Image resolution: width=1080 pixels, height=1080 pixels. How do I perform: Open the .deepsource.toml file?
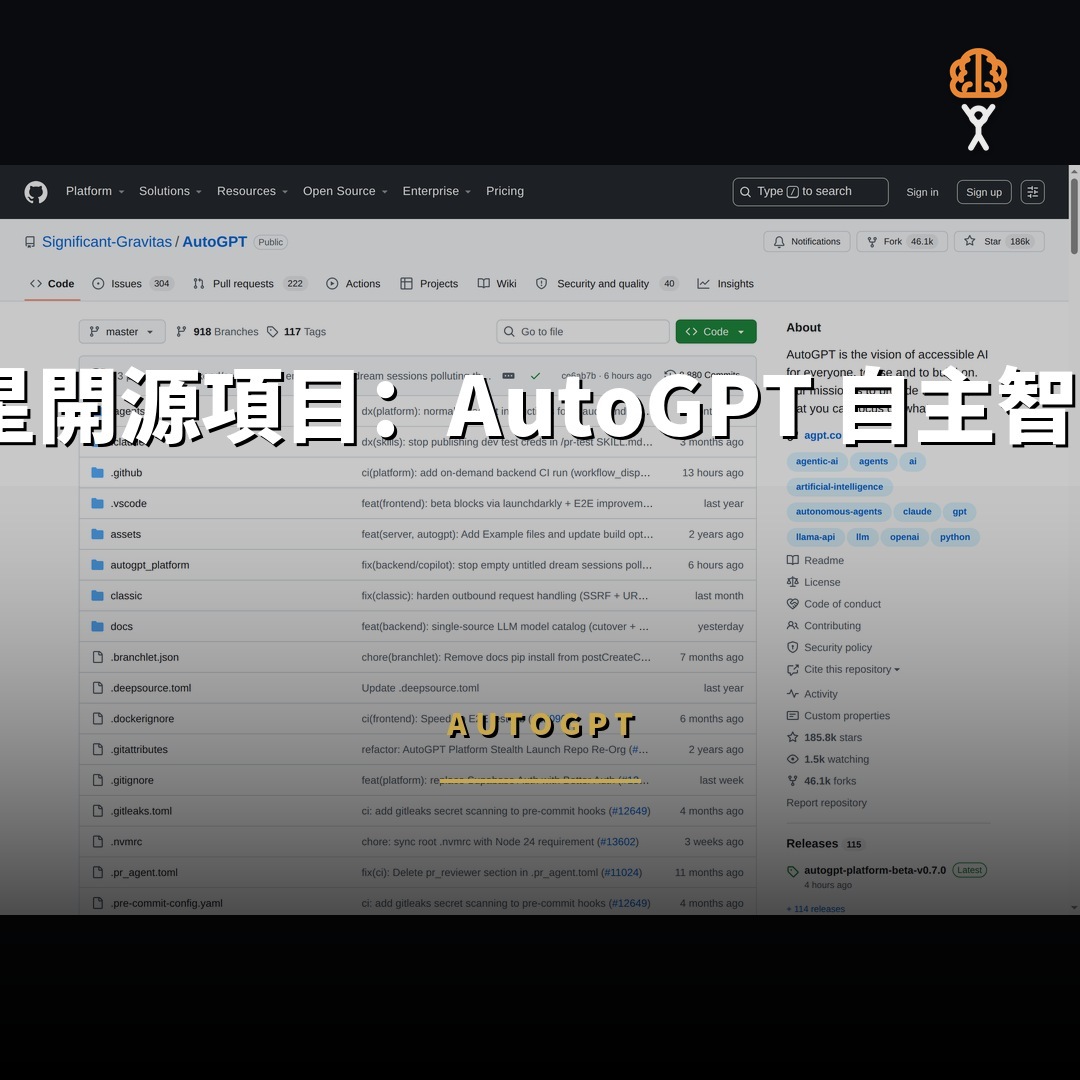click(151, 688)
